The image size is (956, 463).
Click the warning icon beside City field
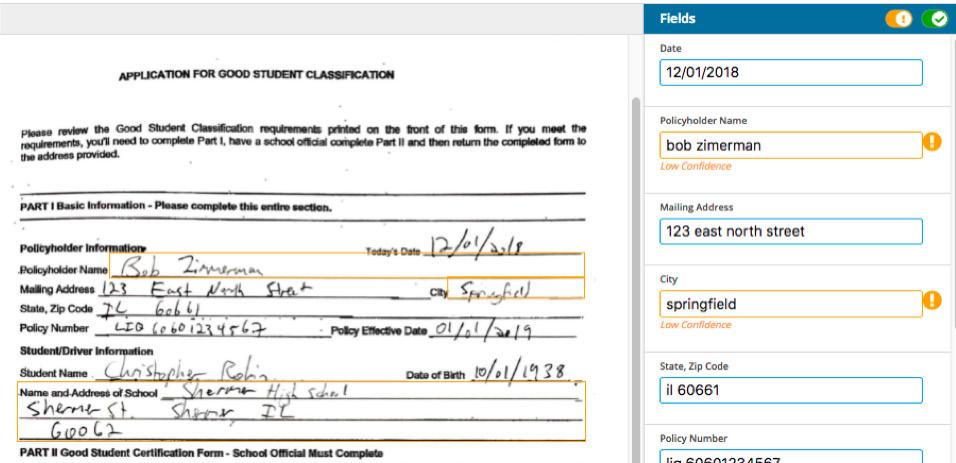[932, 300]
